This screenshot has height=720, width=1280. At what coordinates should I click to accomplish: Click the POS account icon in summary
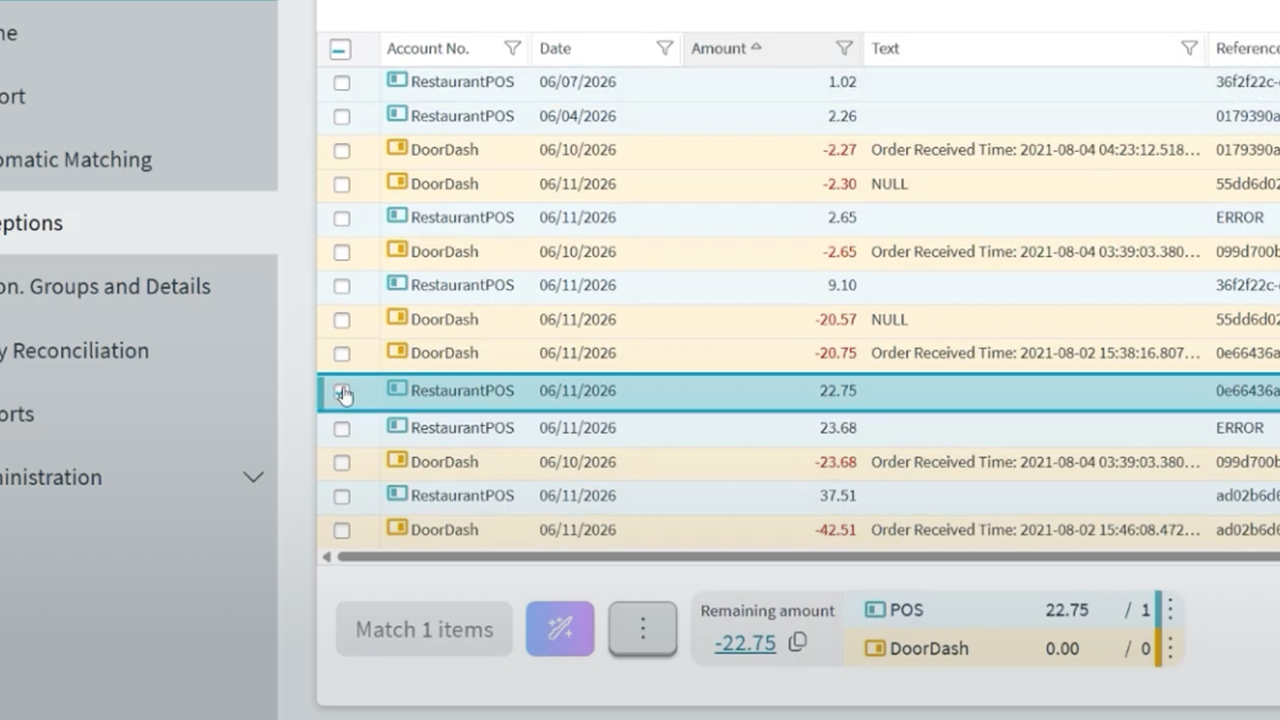(x=875, y=610)
